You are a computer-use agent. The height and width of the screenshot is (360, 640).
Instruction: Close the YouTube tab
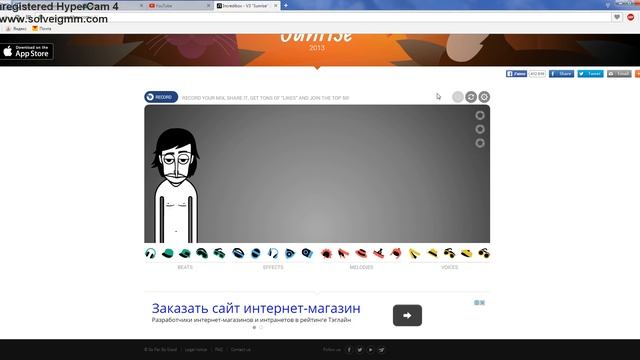pos(209,6)
